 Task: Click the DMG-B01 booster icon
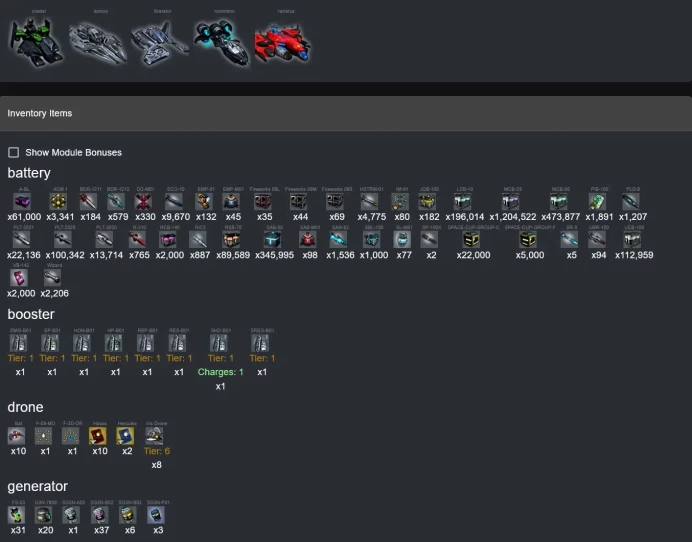tap(19, 343)
